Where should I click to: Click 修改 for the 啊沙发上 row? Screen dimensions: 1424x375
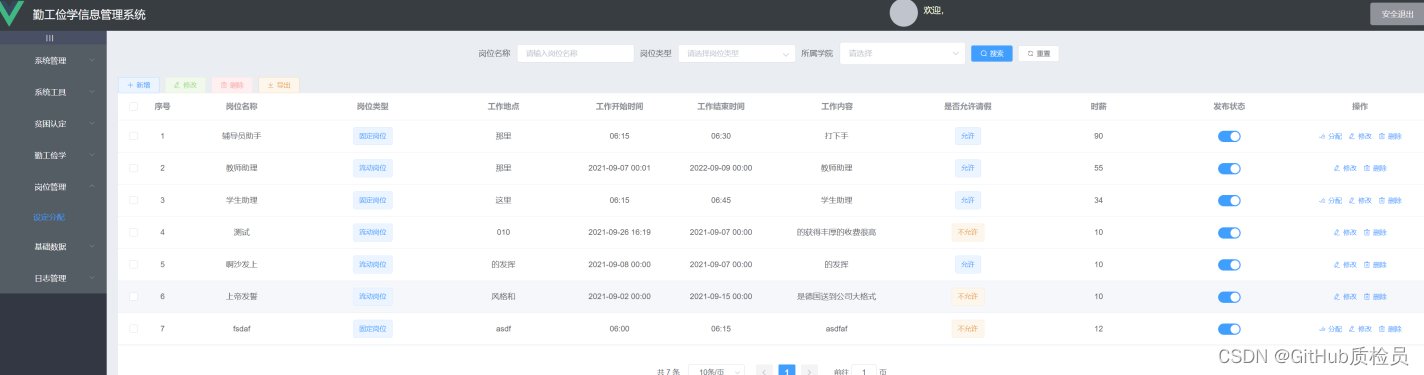pos(1345,264)
